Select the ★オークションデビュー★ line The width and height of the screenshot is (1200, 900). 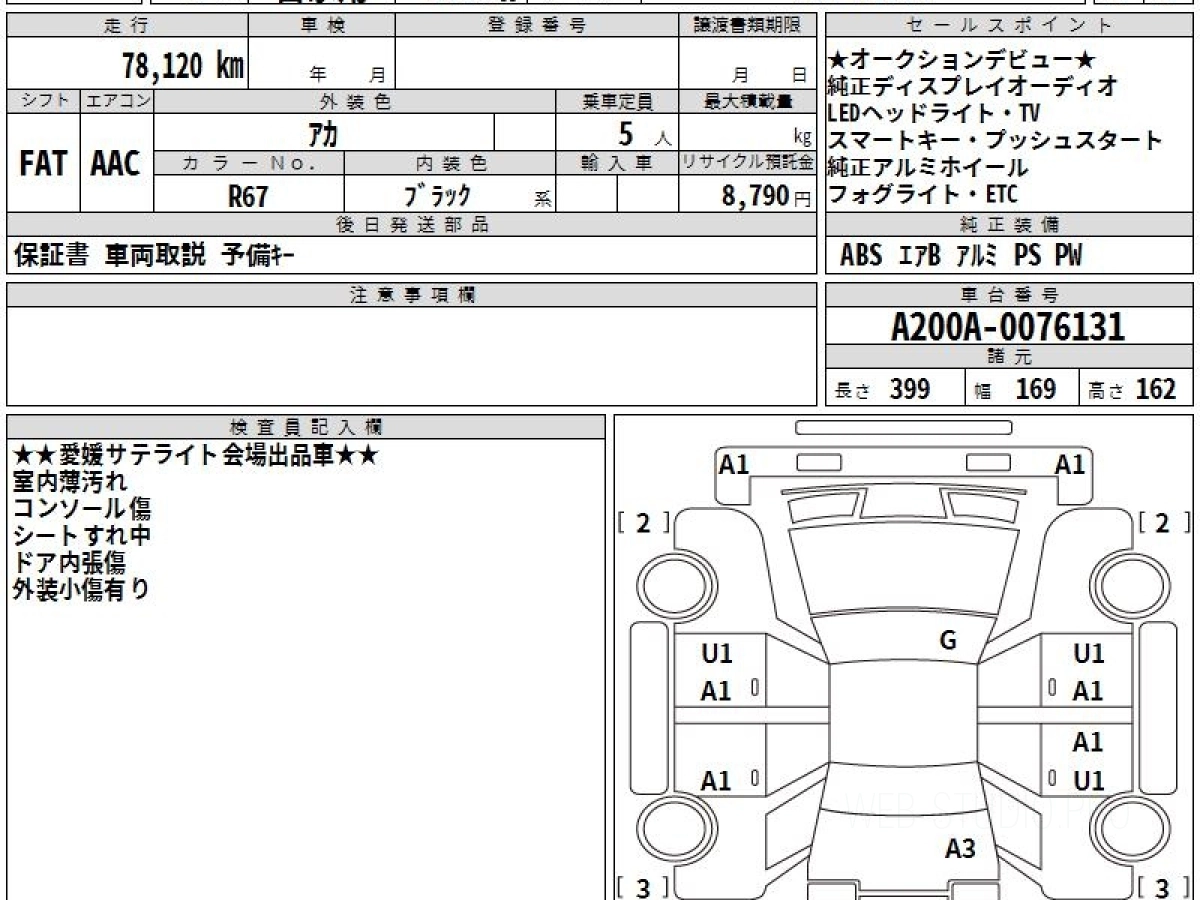(x=962, y=59)
